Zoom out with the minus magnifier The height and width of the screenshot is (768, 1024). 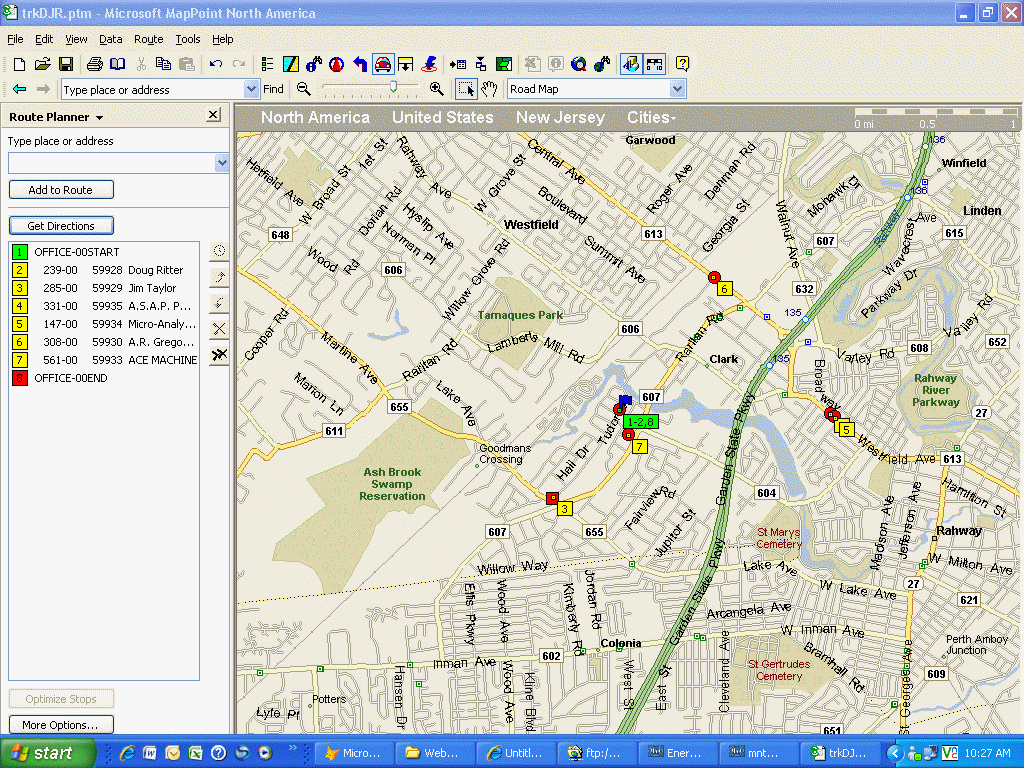303,89
